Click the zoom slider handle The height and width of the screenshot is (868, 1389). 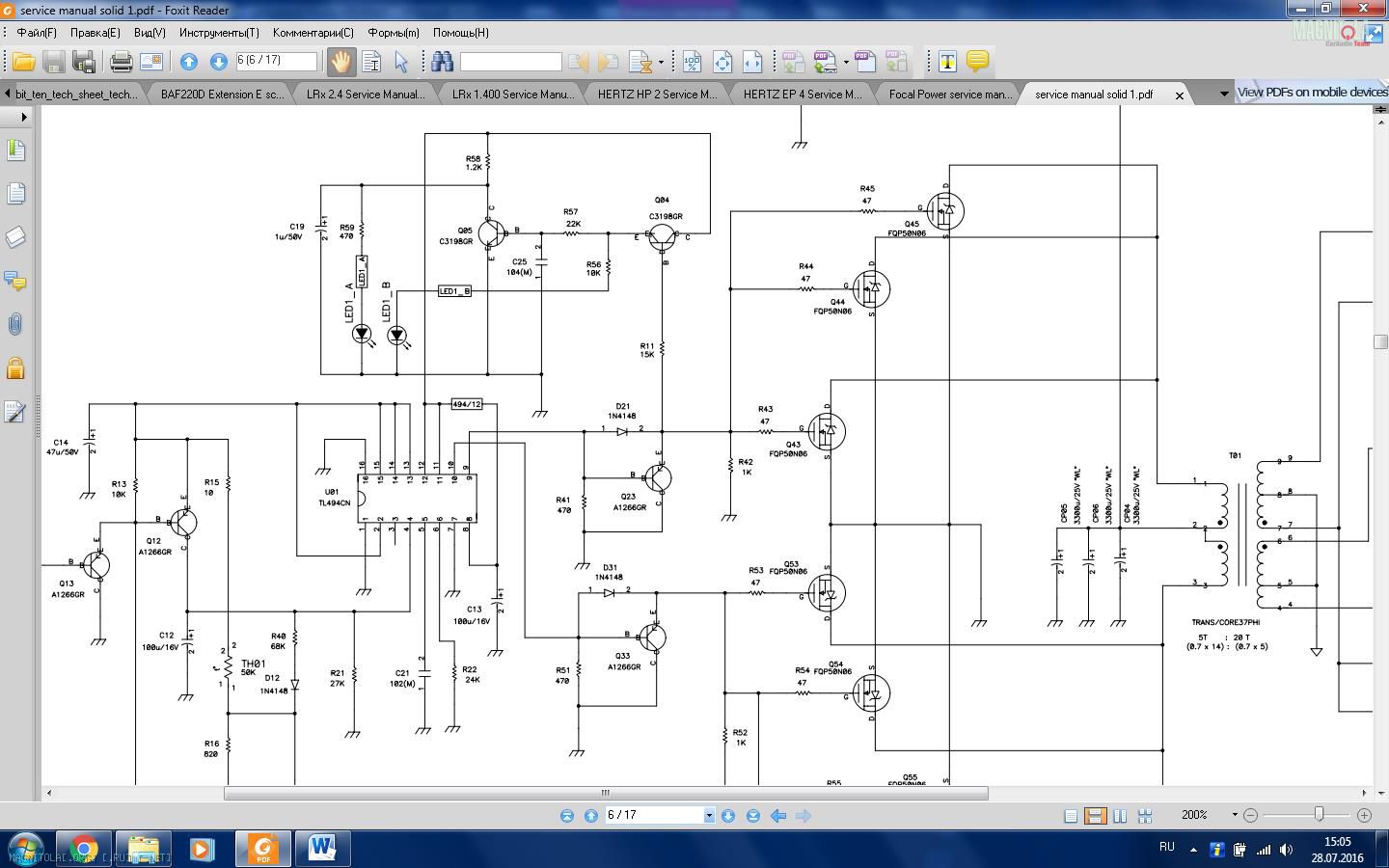1319,815
